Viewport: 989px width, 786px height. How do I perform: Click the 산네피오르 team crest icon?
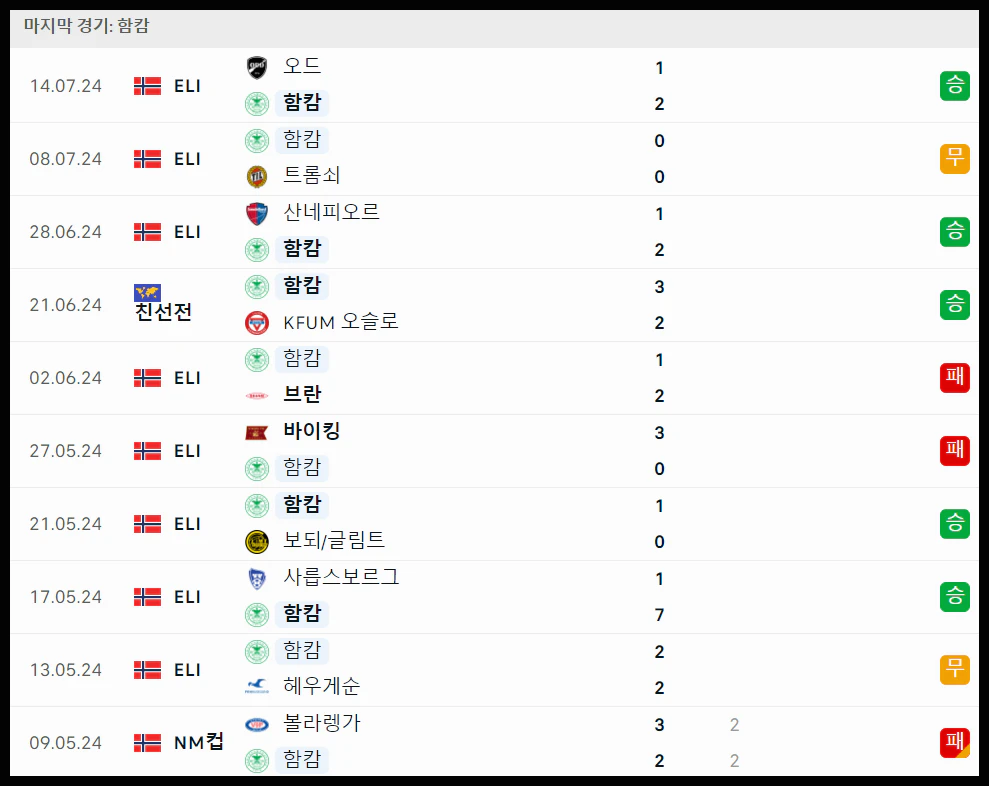[x=257, y=214]
